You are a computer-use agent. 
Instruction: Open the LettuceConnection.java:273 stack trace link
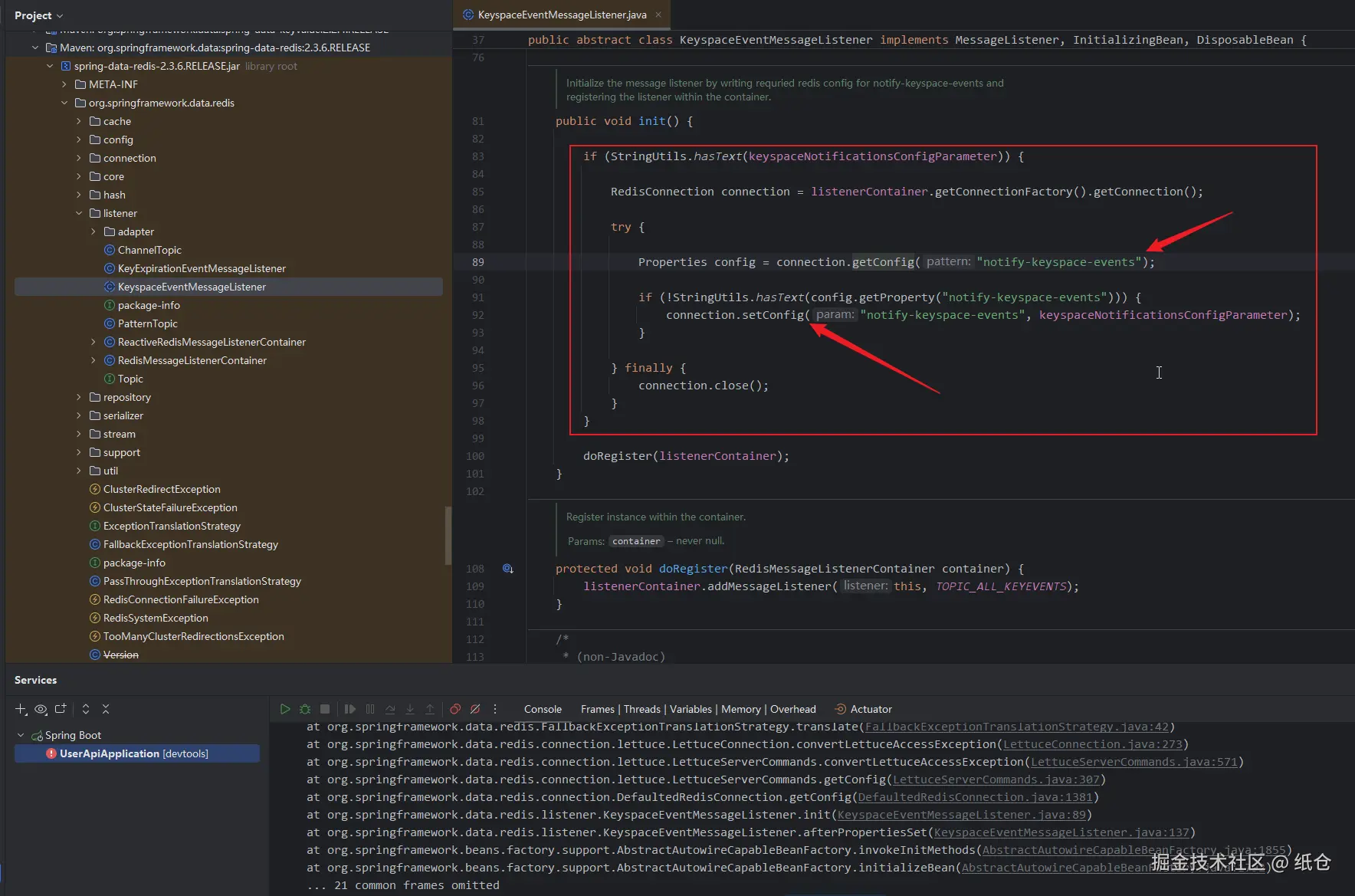1093,744
